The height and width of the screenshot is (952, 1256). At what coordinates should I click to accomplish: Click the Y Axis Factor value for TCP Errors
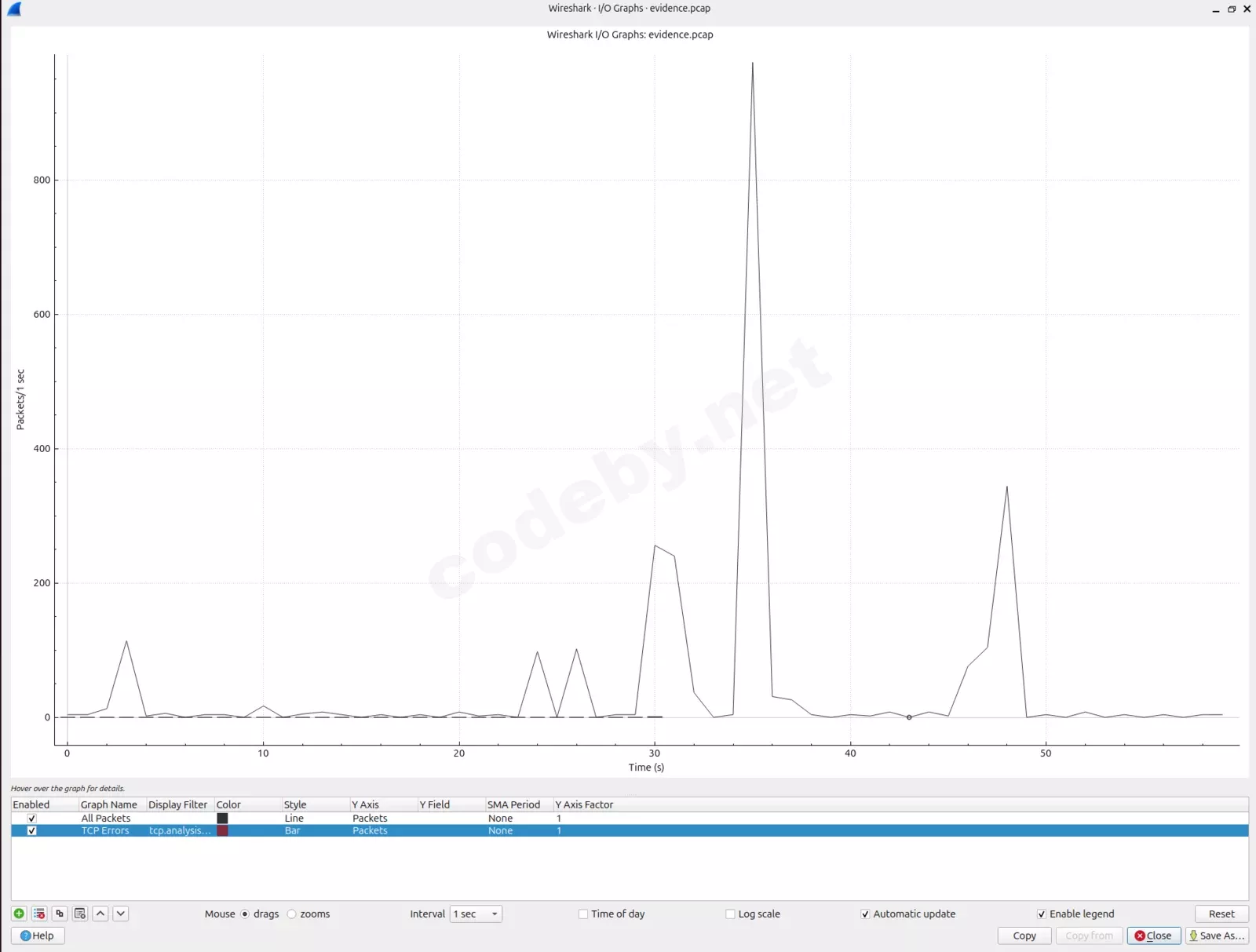tap(559, 830)
